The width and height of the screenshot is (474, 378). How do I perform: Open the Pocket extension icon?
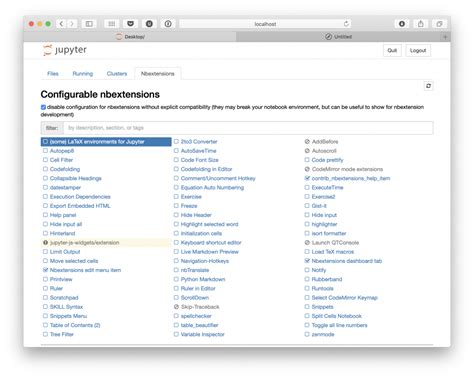[x=131, y=24]
